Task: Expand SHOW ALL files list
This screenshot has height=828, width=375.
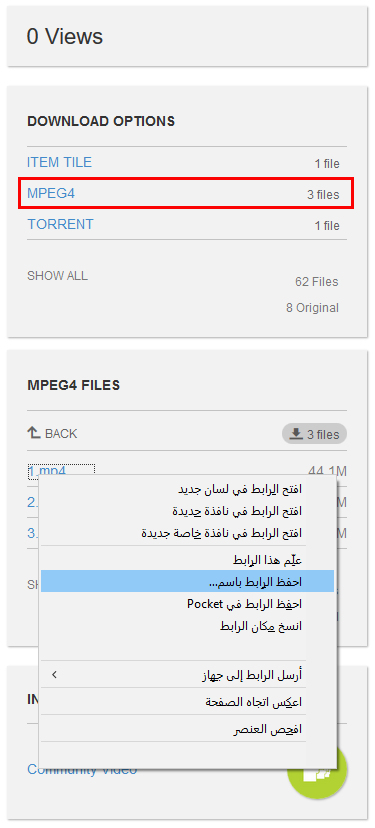Action: 58,276
